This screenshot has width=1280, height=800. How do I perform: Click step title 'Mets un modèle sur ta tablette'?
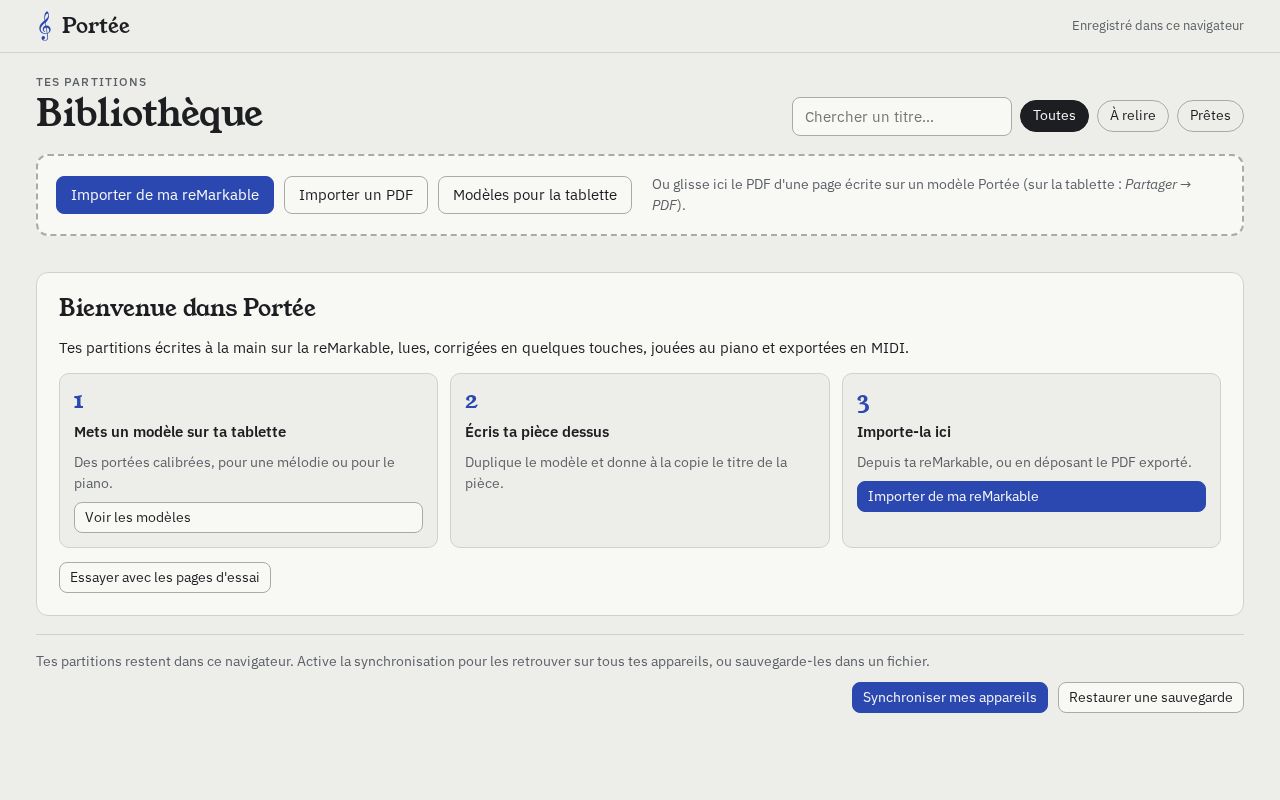(180, 432)
